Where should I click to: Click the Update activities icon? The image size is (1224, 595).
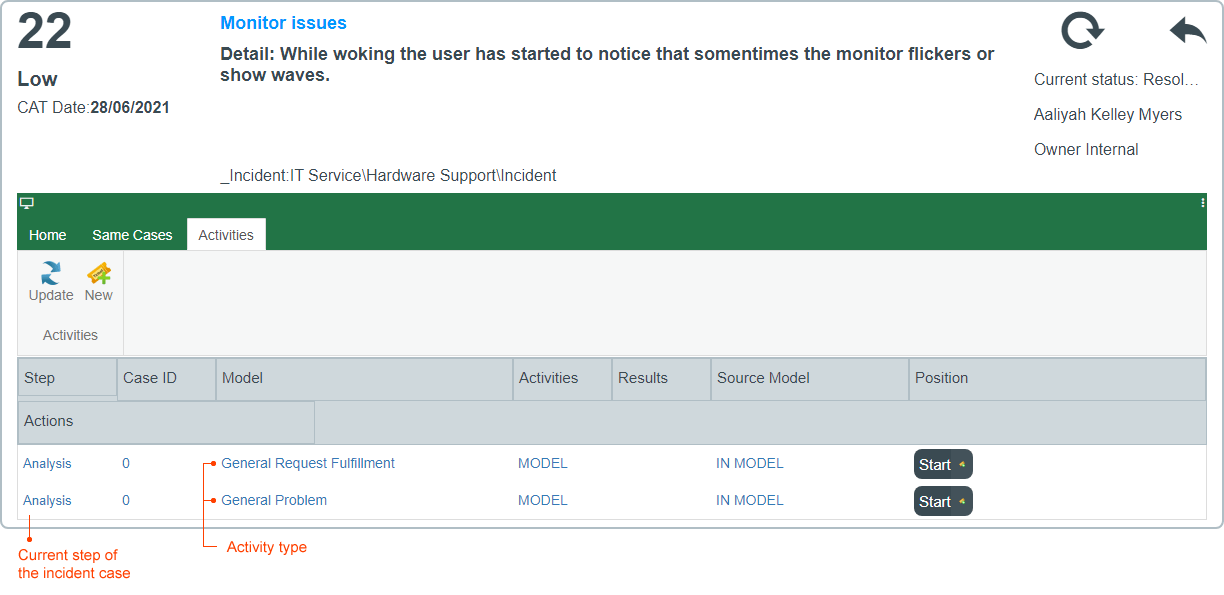click(x=51, y=273)
